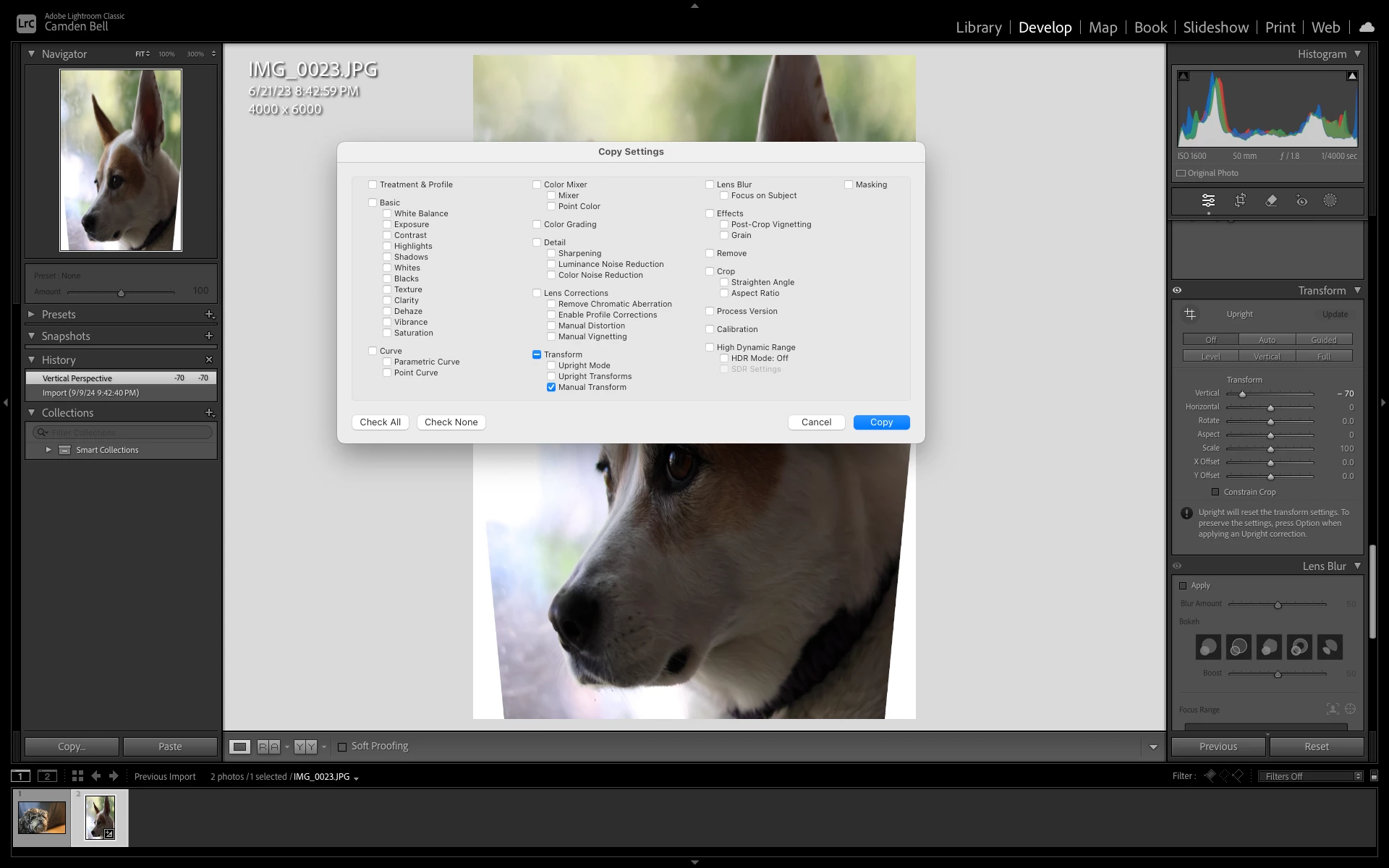Uncheck Manual Transform checkbox
The height and width of the screenshot is (868, 1389).
pyautogui.click(x=551, y=387)
